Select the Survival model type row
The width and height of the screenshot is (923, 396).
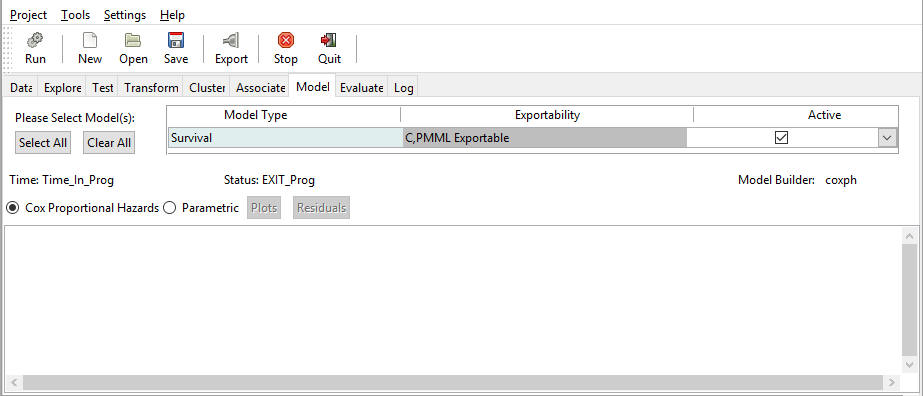point(285,138)
